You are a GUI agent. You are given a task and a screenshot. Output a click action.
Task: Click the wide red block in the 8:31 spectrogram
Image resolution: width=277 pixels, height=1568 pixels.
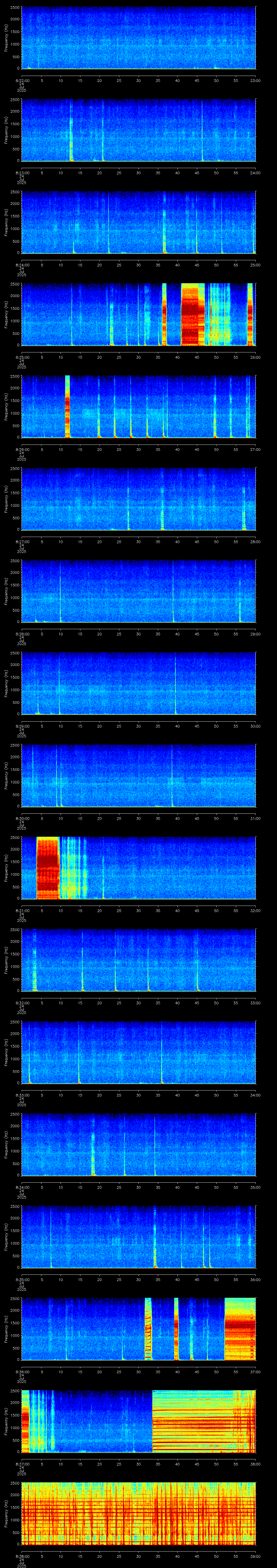pyautogui.click(x=48, y=868)
